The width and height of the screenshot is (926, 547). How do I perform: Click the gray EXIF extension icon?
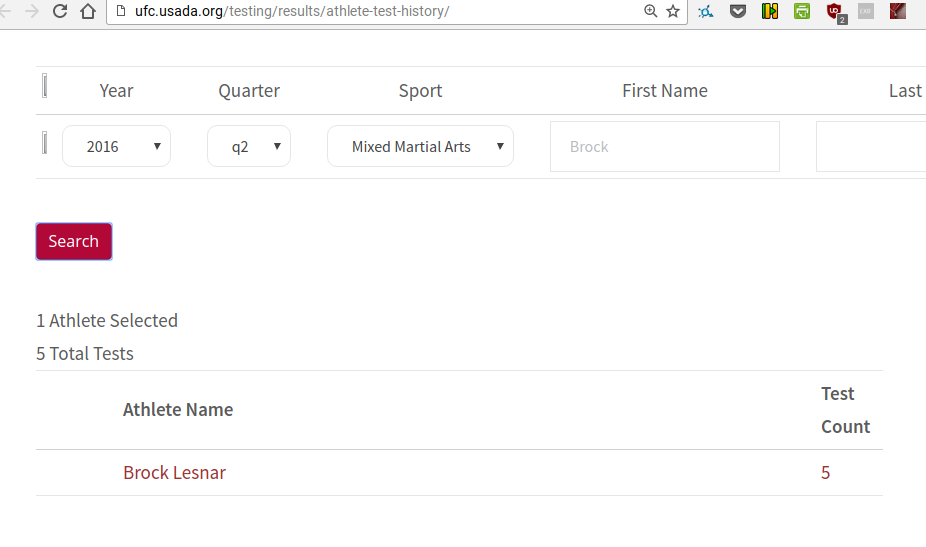tap(866, 11)
